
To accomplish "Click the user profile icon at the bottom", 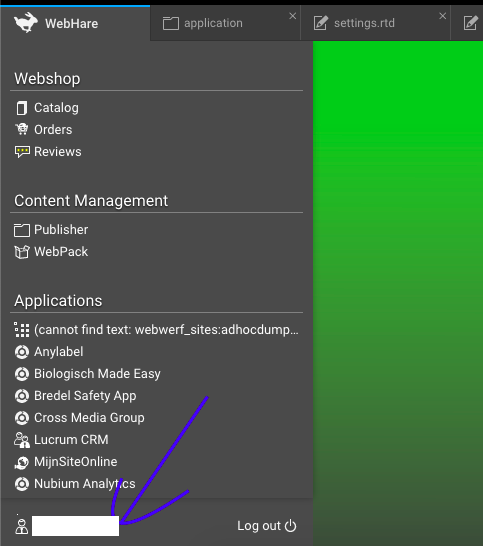I will [22, 526].
